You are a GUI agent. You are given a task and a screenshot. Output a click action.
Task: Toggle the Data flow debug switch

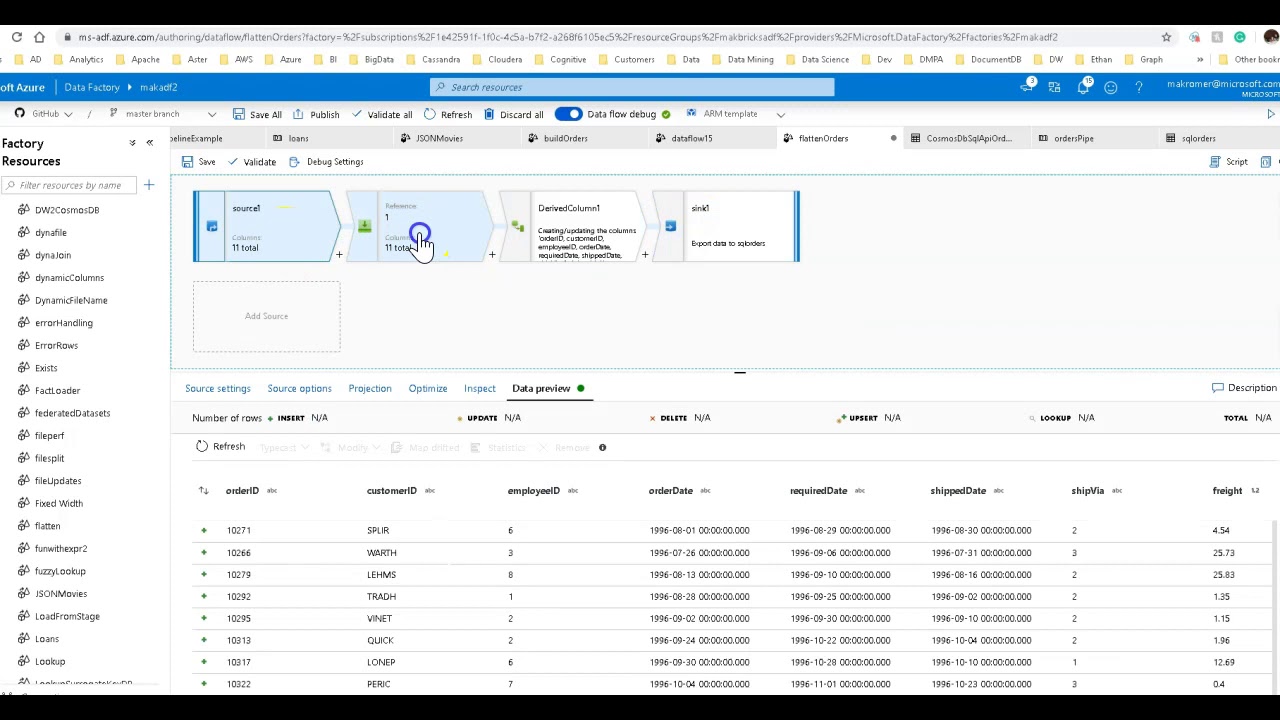[x=568, y=114]
